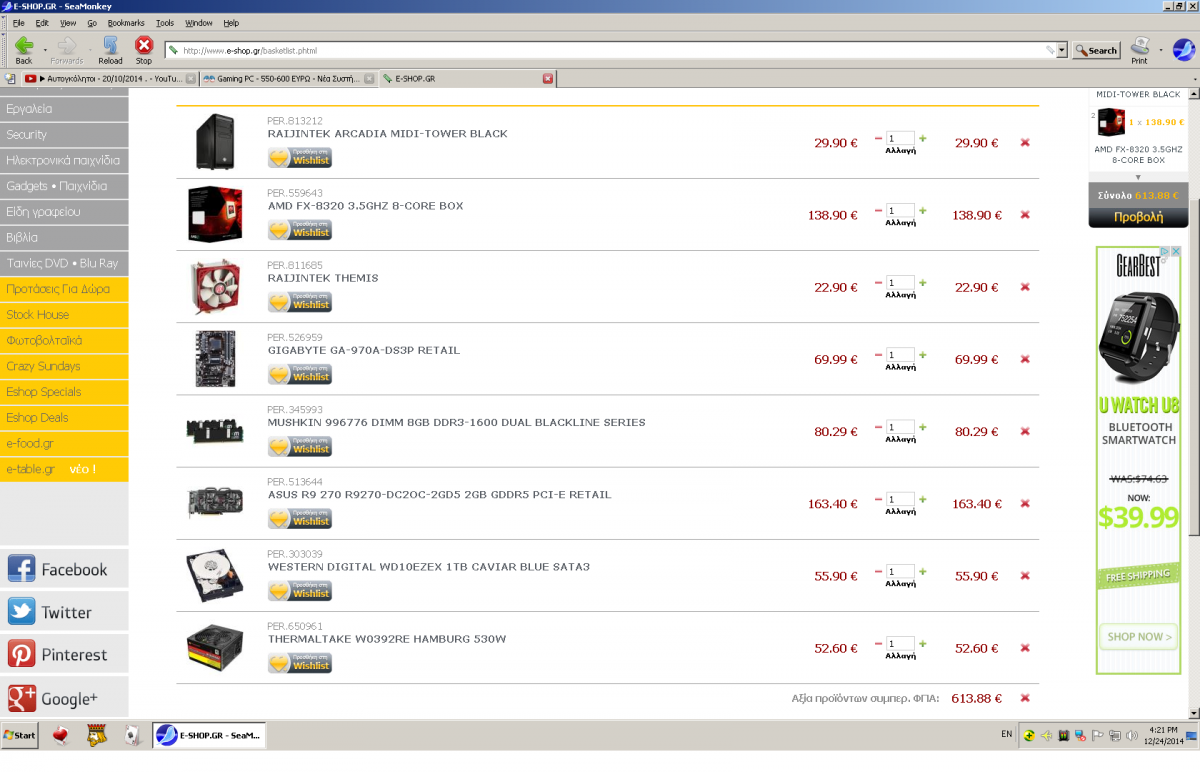Click the AMD FX-8320 product thumbnail

(x=215, y=215)
